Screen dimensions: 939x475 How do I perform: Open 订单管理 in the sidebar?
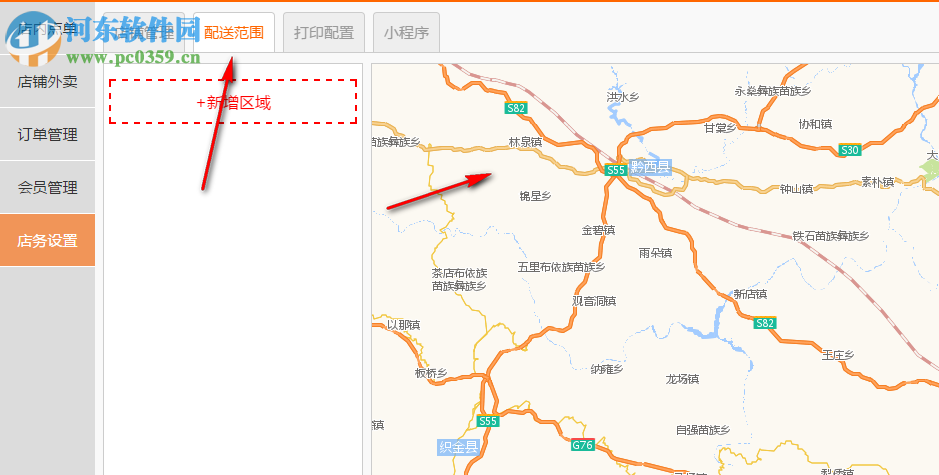click(47, 135)
